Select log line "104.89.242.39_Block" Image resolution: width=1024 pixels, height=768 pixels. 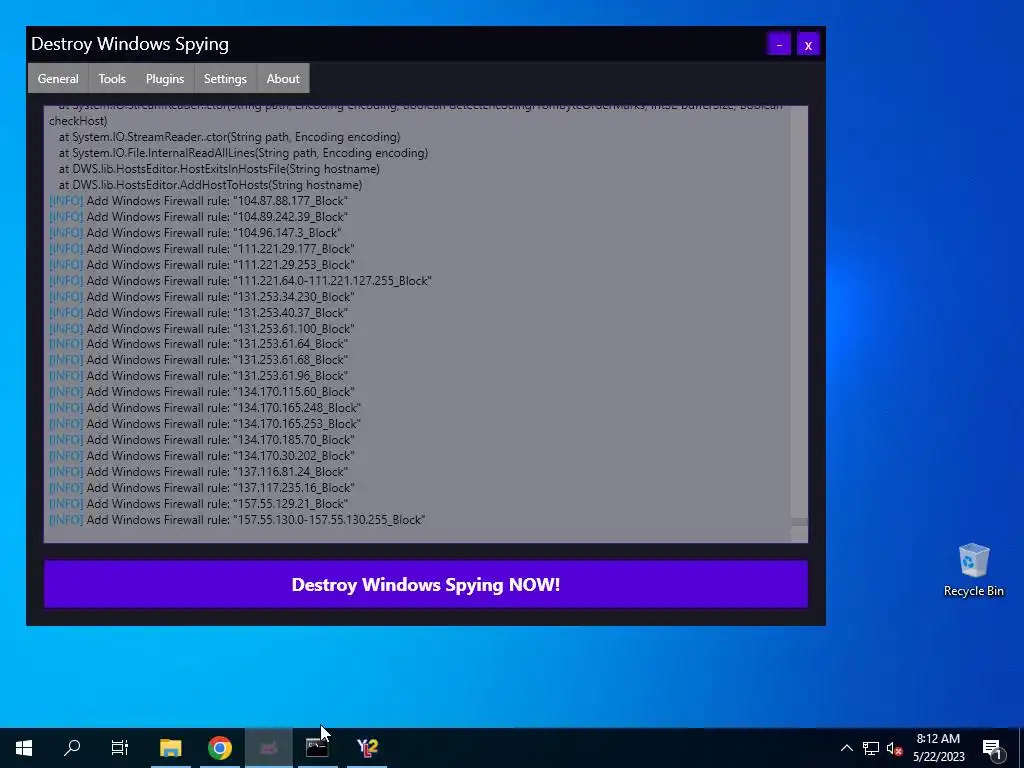(199, 217)
